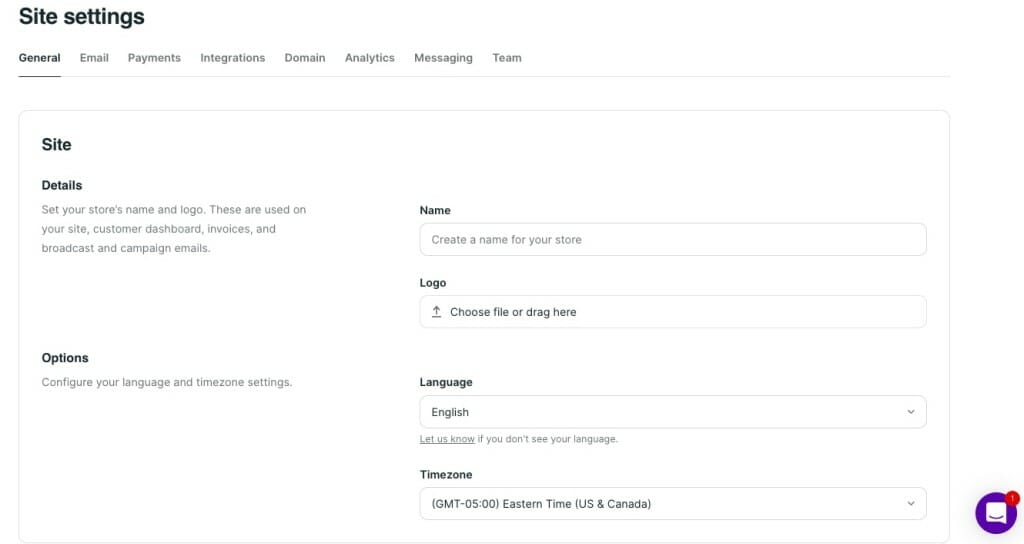Expand the Language dropdown showing English
1024x544 pixels.
pos(673,412)
